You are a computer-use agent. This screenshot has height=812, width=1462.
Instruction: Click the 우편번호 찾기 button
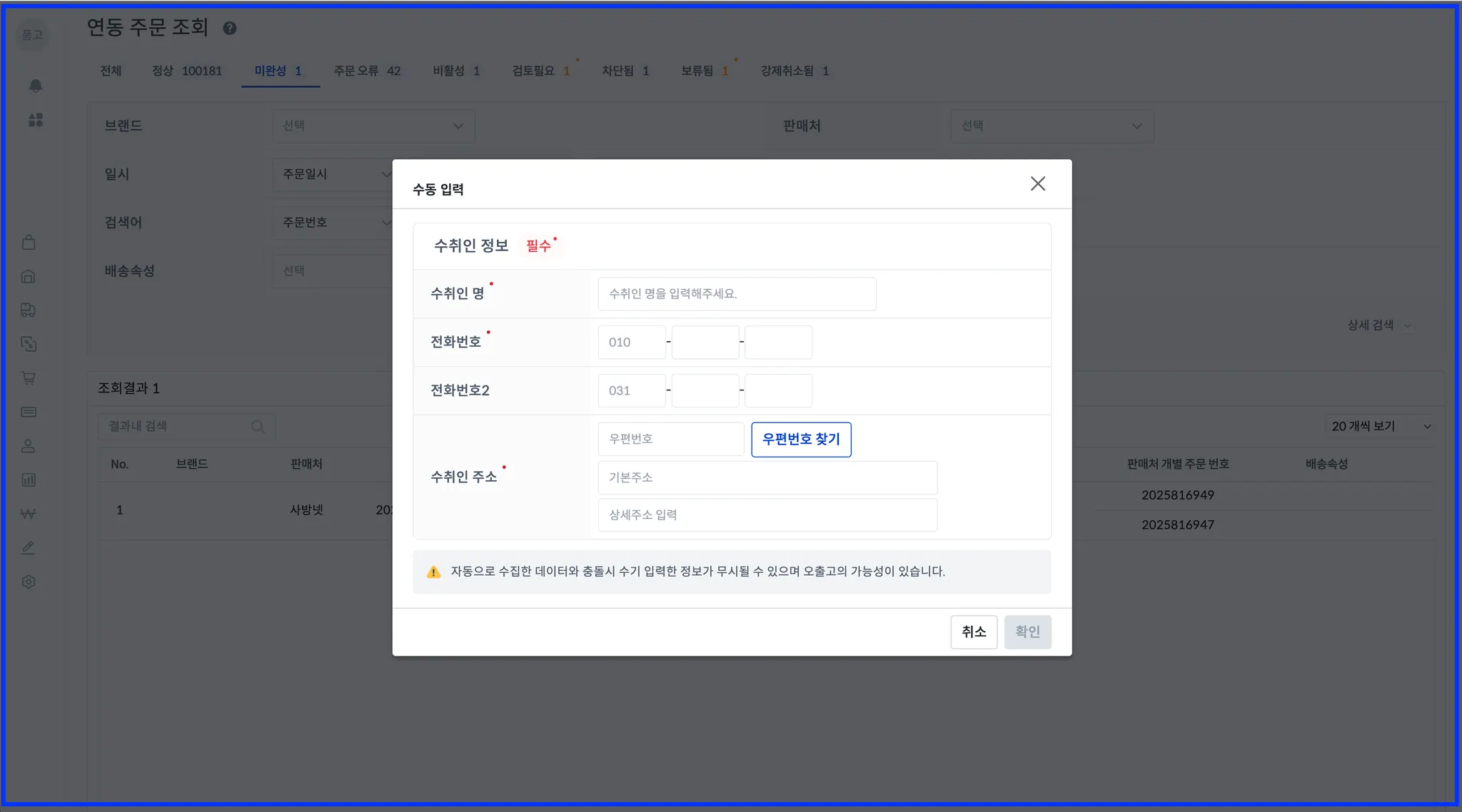[801, 440]
